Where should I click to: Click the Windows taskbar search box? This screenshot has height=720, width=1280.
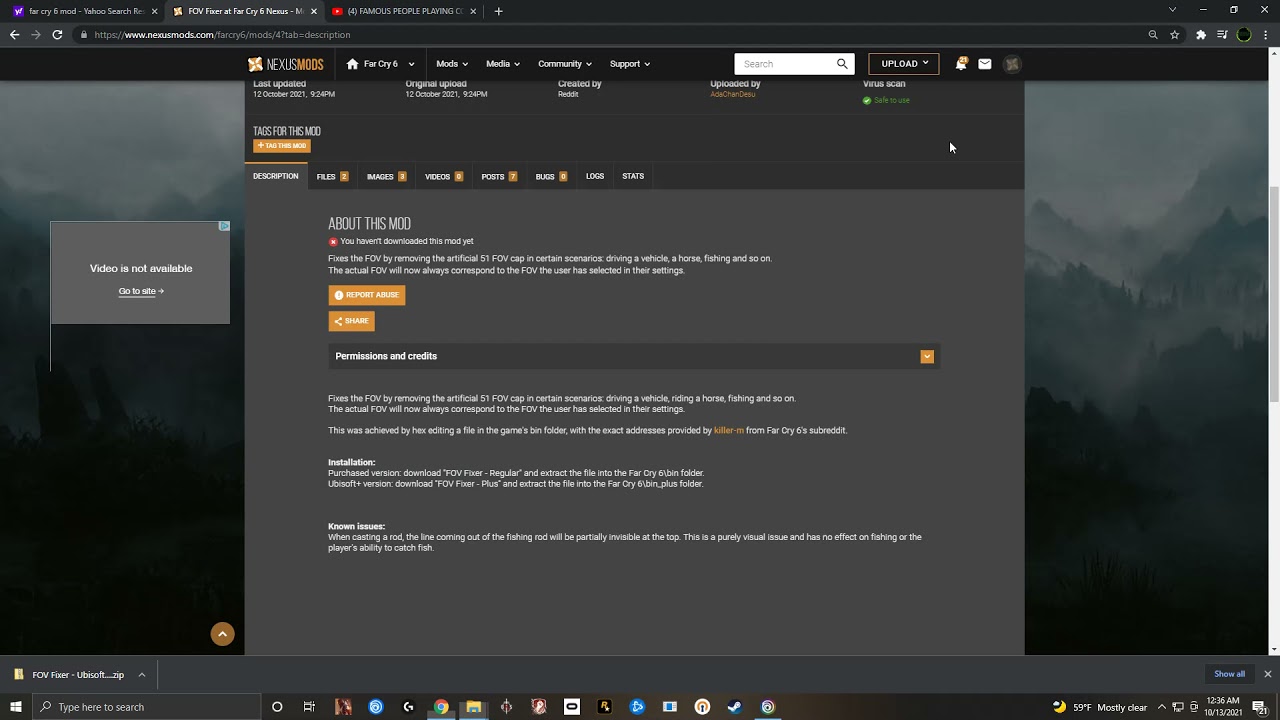147,707
